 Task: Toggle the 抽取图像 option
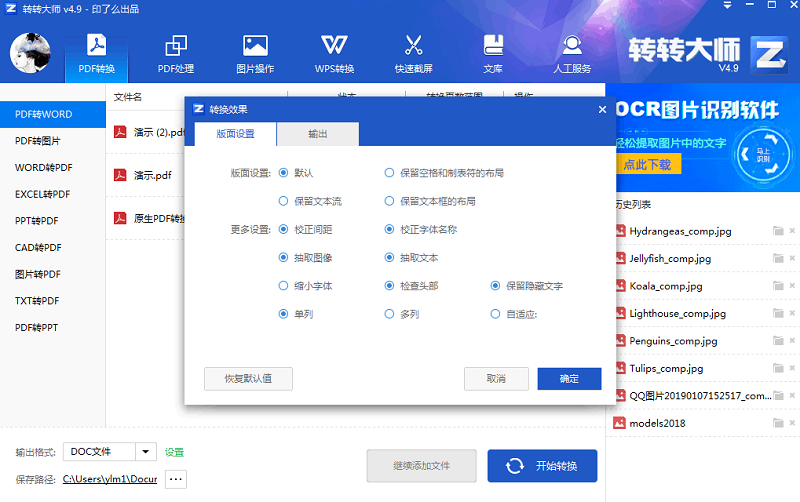(283, 258)
